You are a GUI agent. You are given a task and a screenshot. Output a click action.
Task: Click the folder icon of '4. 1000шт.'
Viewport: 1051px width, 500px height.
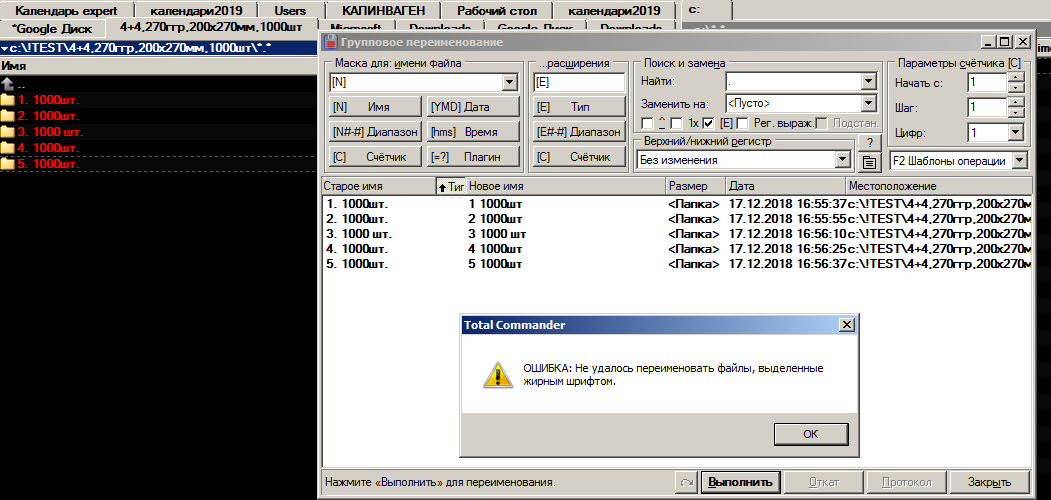point(7,147)
